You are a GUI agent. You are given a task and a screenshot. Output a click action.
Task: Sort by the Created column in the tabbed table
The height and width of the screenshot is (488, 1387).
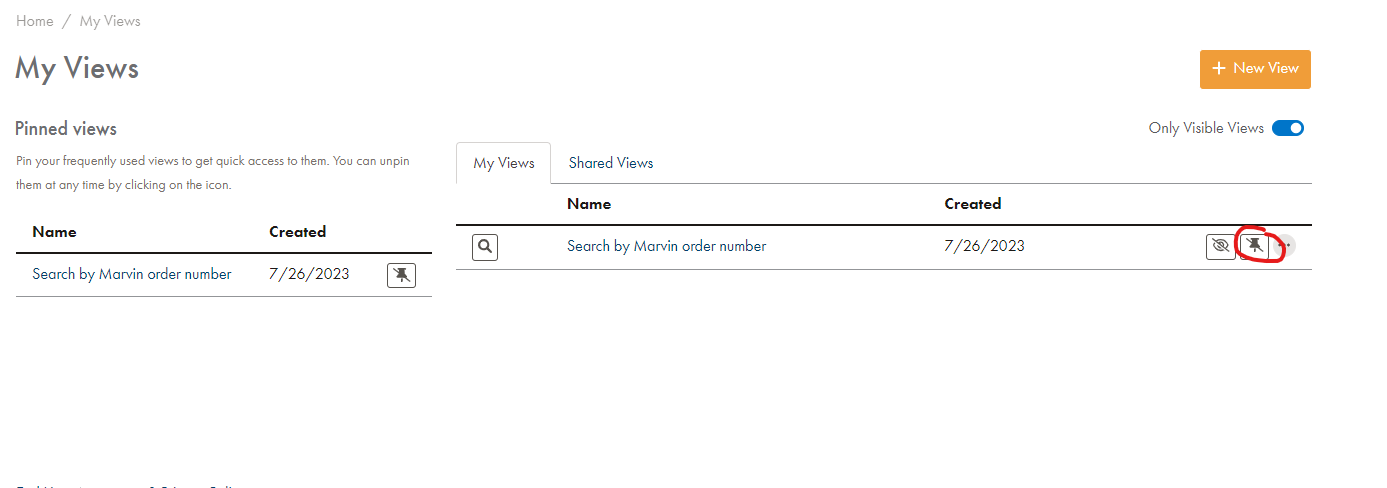[972, 204]
